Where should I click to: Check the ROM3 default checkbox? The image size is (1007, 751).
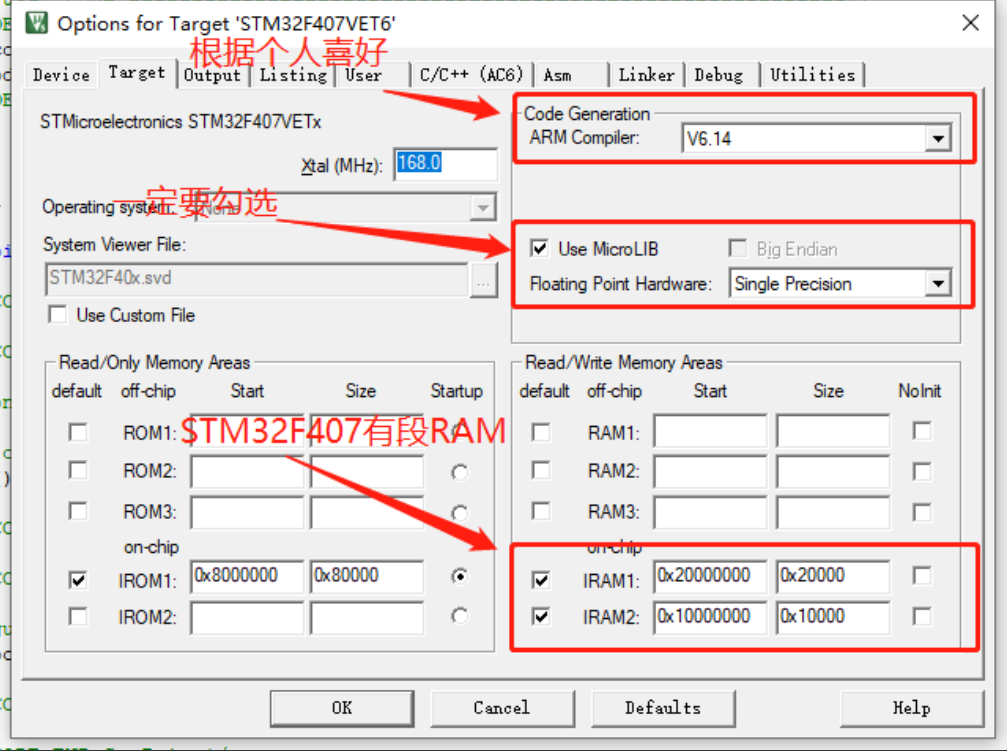78,511
